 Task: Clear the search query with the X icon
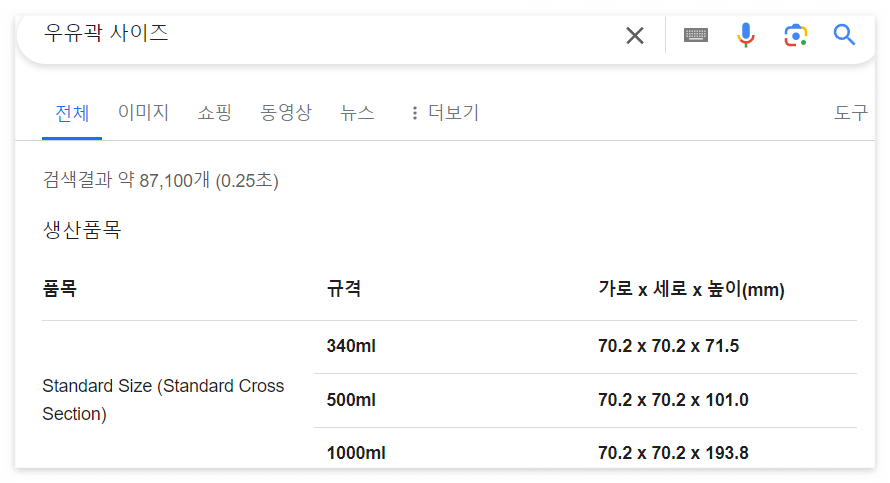pos(635,35)
